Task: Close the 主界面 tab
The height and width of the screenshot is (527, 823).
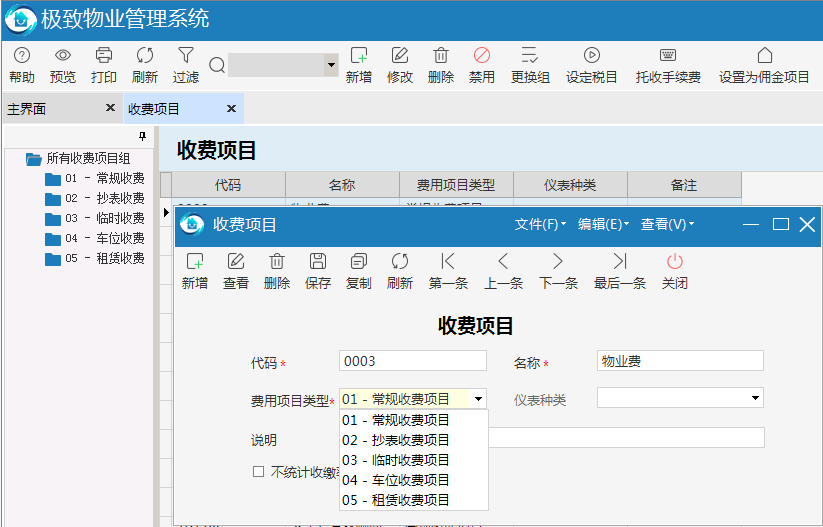Action: coord(110,108)
